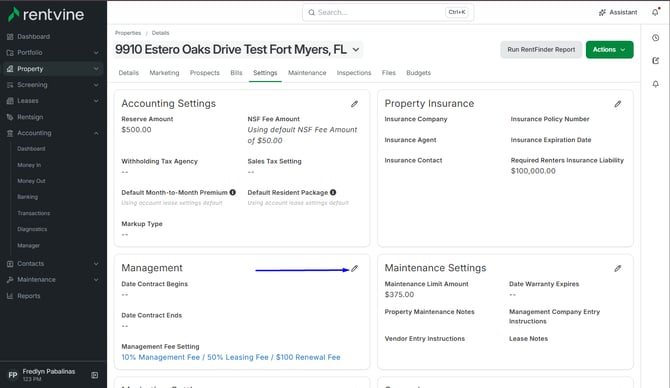Click the rentvine logo
Image resolution: width=670 pixels, height=388 pixels.
pyautogui.click(x=46, y=15)
